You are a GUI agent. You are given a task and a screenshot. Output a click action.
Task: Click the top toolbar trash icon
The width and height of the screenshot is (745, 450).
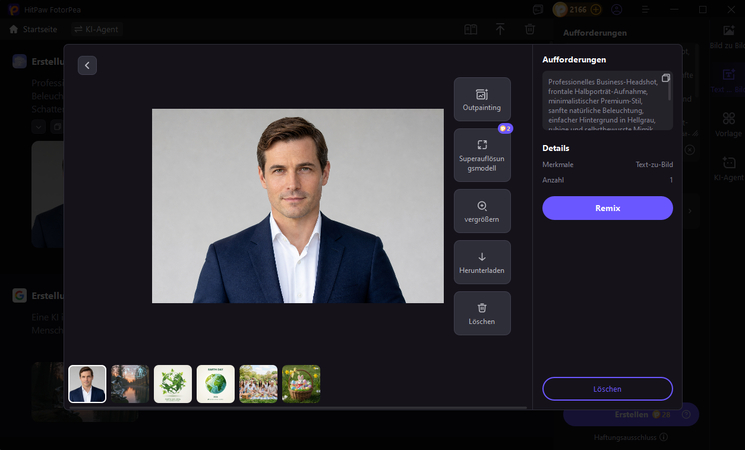pos(530,29)
